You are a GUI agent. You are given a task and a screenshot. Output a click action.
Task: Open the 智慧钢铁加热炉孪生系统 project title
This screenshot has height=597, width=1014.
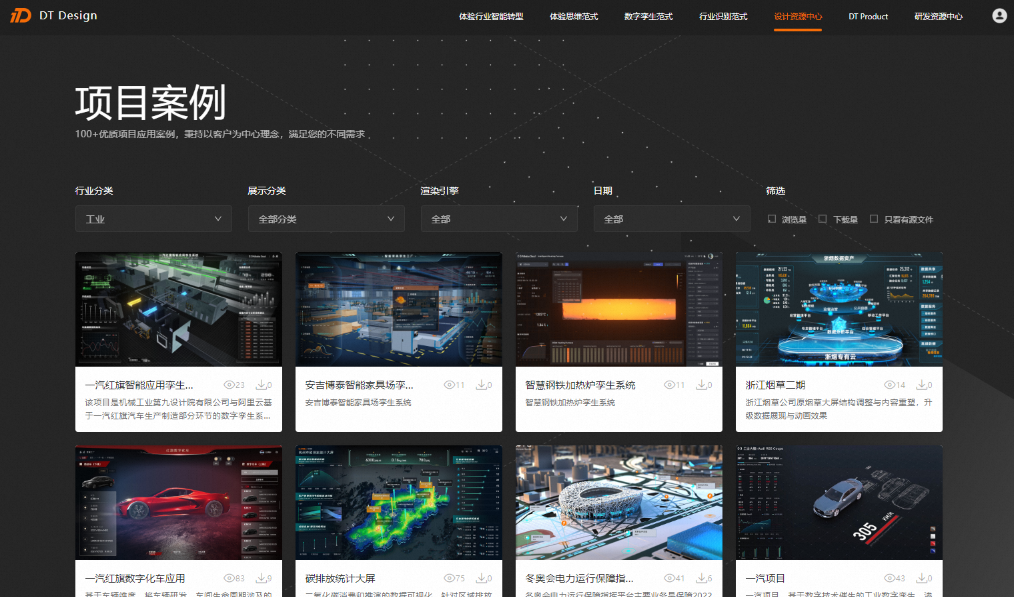[580, 385]
